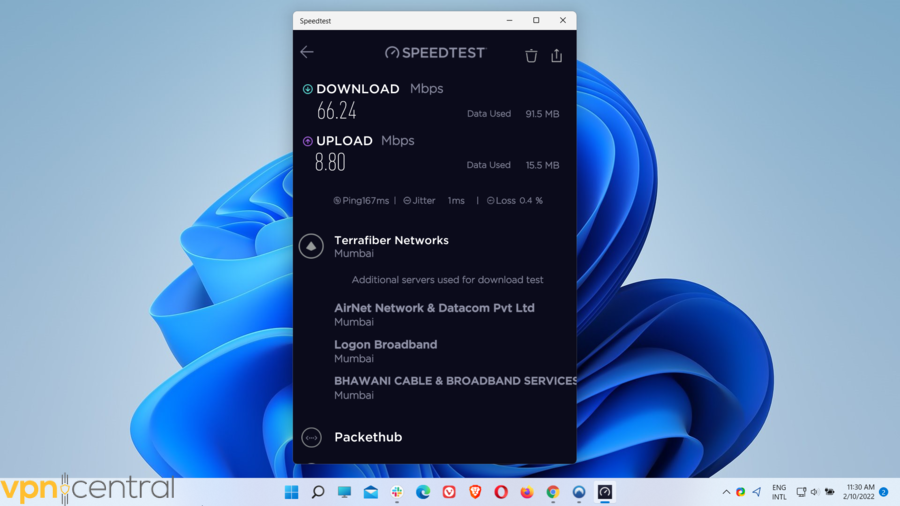The height and width of the screenshot is (506, 900).
Task: Launch Google Chrome from taskbar
Action: [553, 492]
